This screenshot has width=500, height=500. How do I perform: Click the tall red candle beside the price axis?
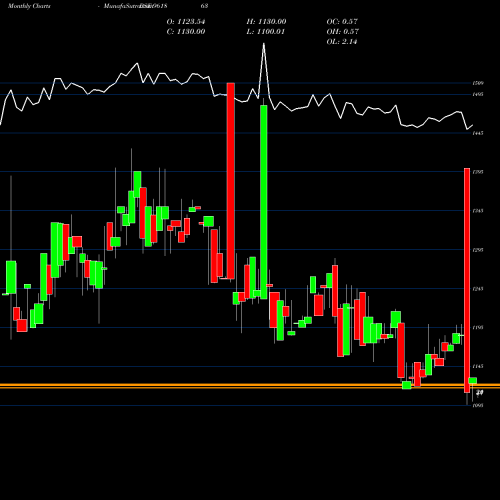pyautogui.click(x=467, y=280)
